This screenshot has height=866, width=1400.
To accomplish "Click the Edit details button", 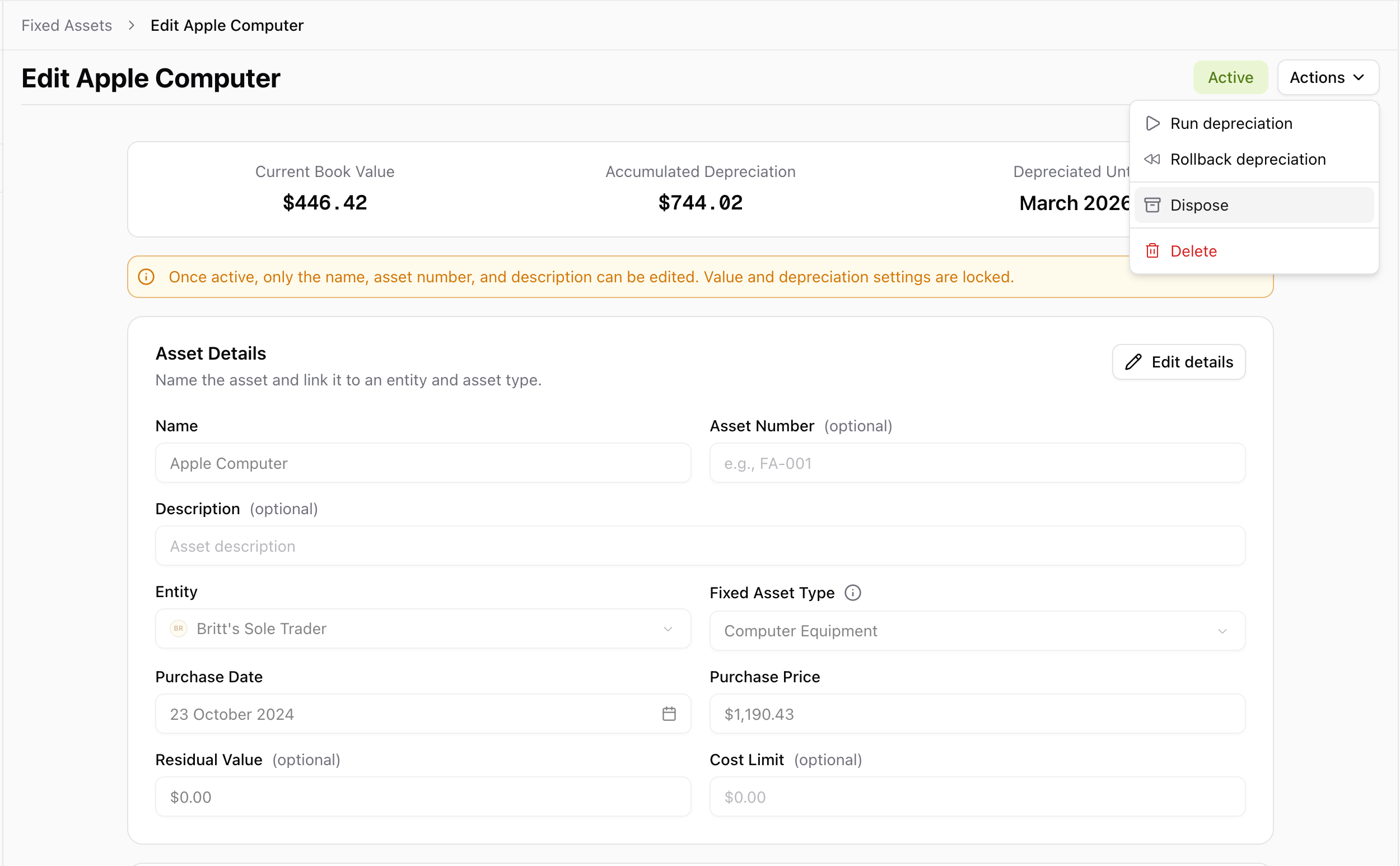I will [x=1178, y=362].
